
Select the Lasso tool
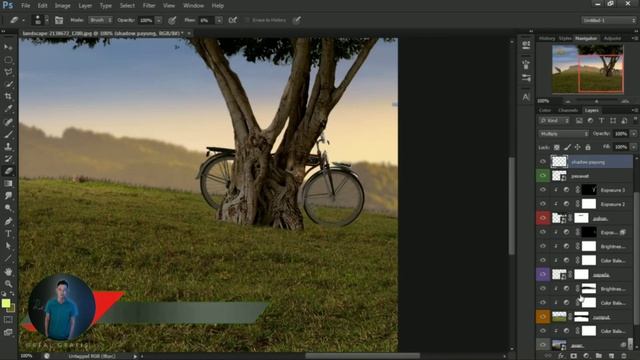(x=8, y=72)
